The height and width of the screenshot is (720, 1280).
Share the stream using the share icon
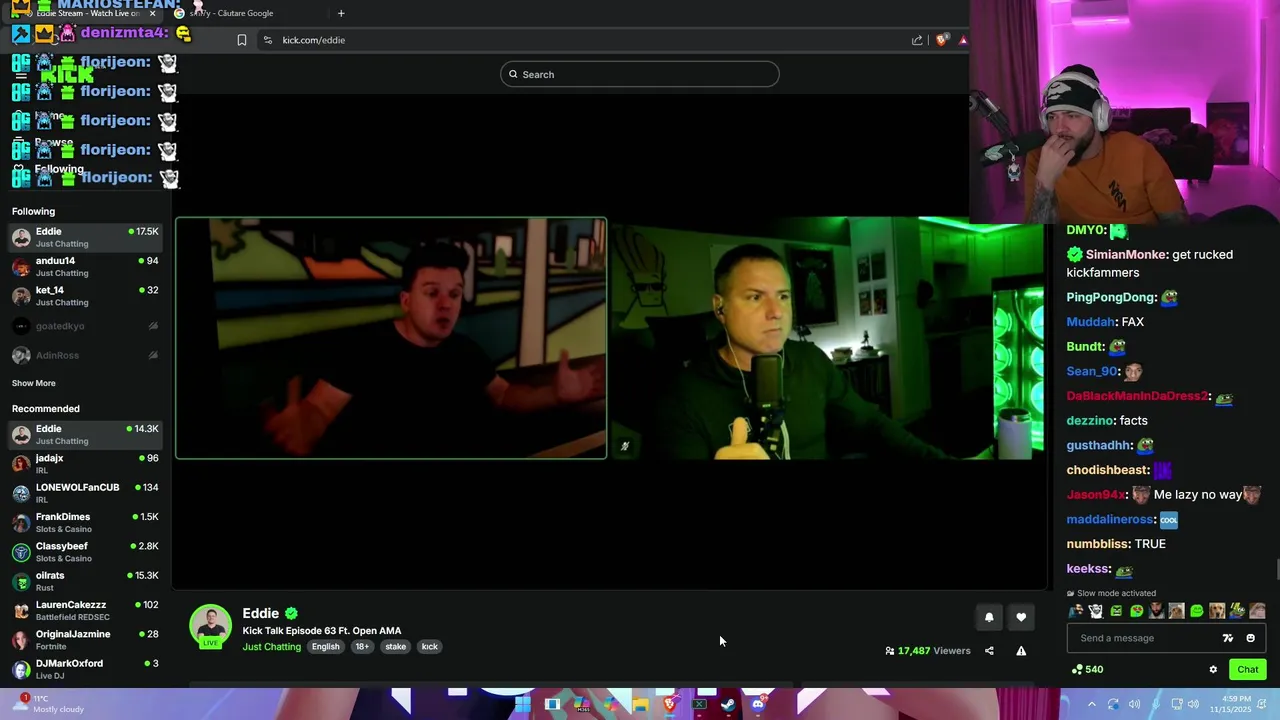coord(989,651)
